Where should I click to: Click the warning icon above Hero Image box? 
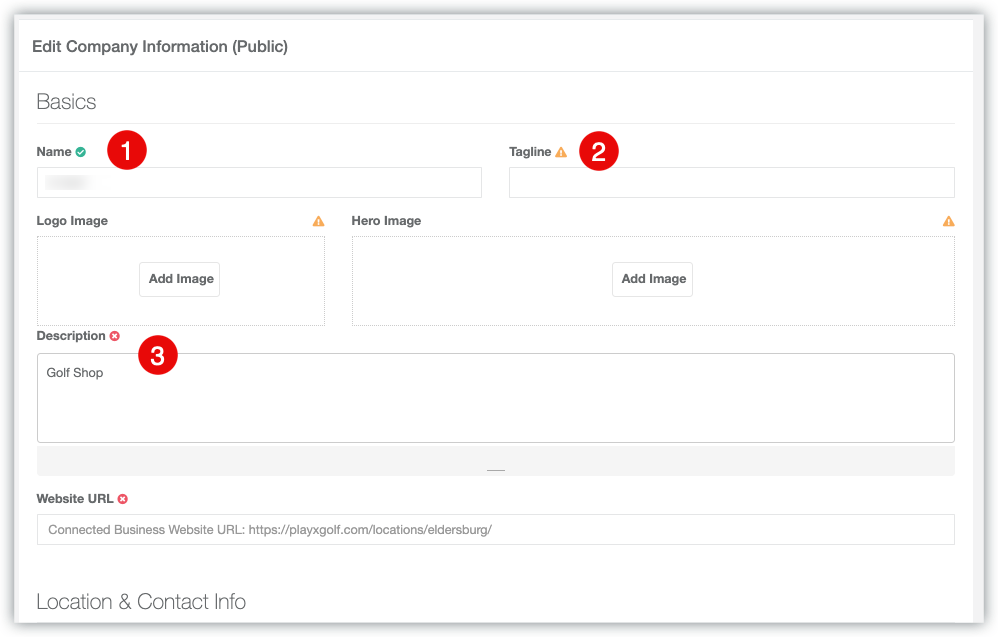coord(948,221)
